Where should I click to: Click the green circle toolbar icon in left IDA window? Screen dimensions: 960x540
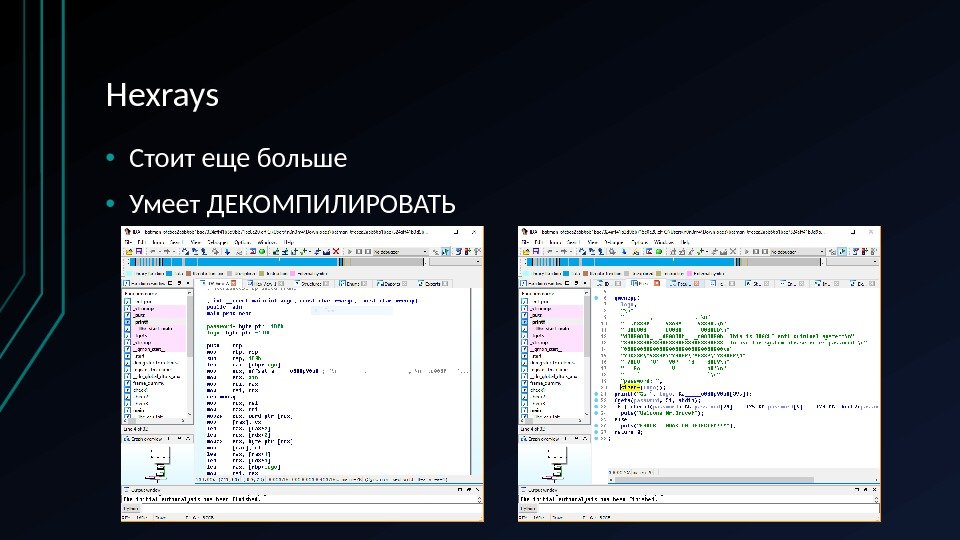pyautogui.click(x=262, y=252)
